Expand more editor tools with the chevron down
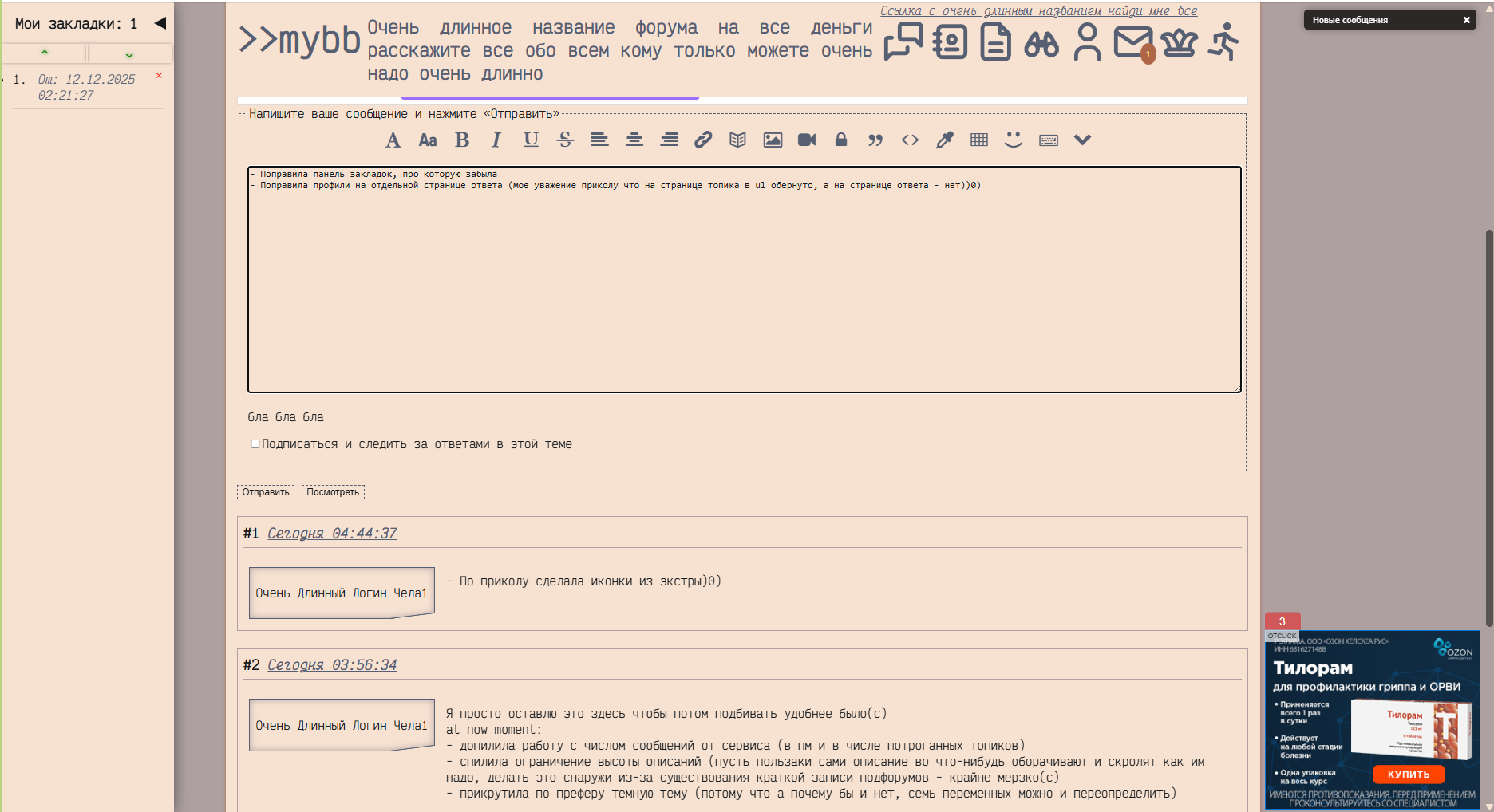 tap(1082, 140)
